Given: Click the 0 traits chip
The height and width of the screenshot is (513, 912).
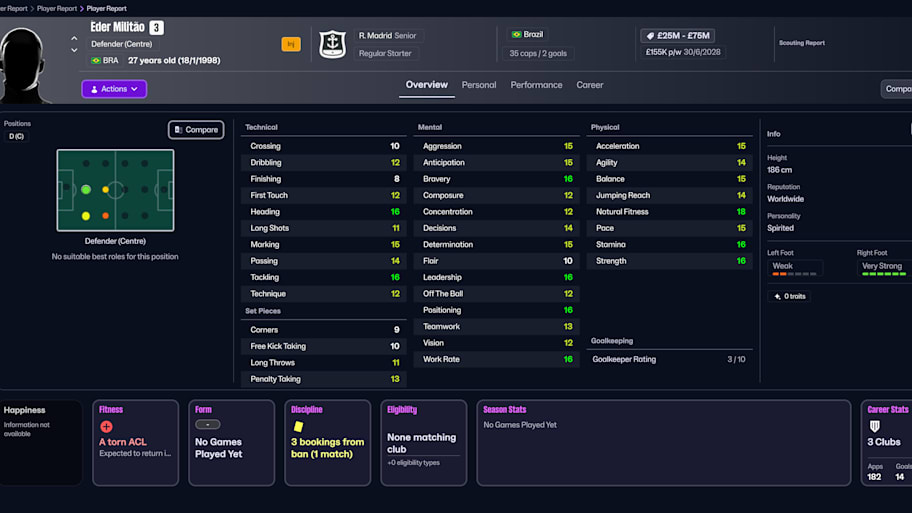Looking at the screenshot, I should [x=790, y=297].
